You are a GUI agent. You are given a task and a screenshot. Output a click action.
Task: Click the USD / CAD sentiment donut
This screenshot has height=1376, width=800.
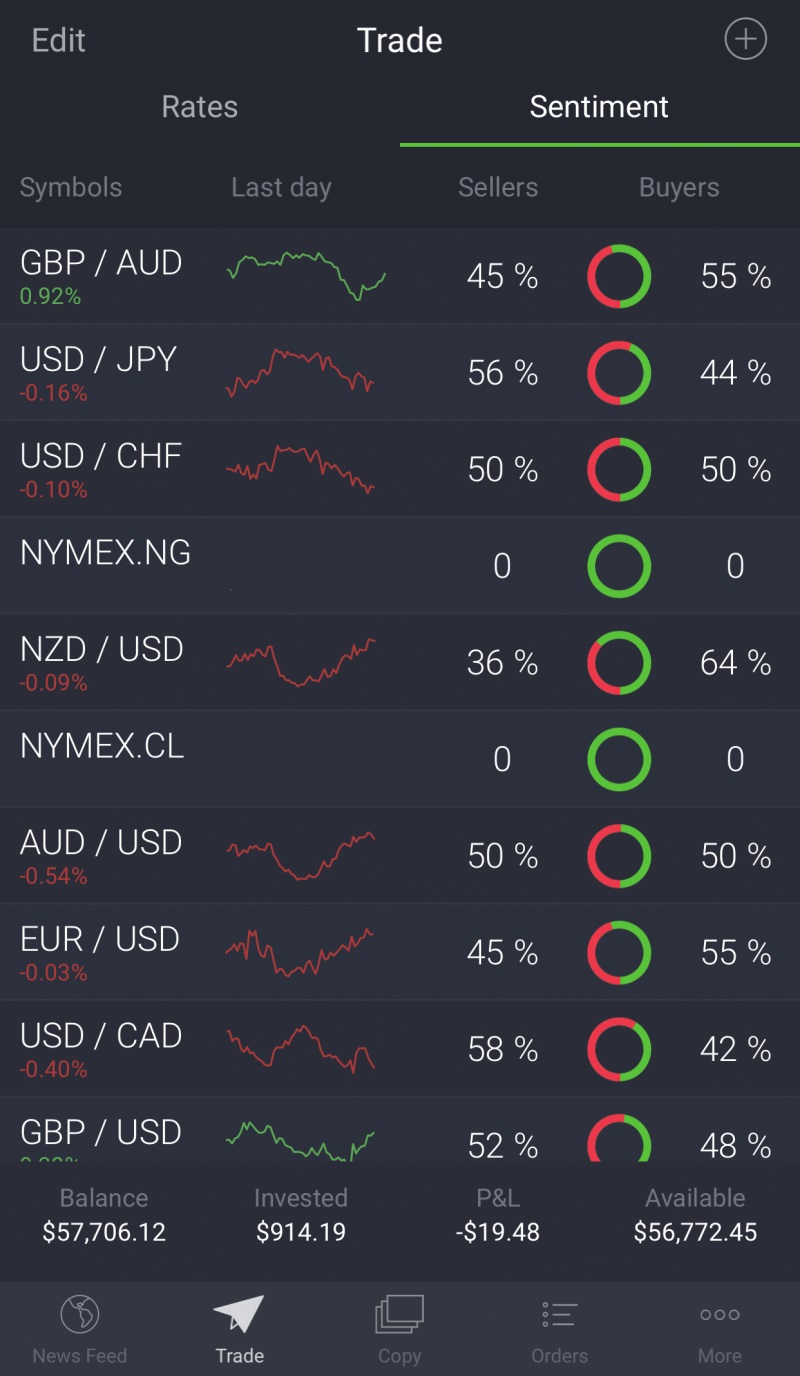619,1049
